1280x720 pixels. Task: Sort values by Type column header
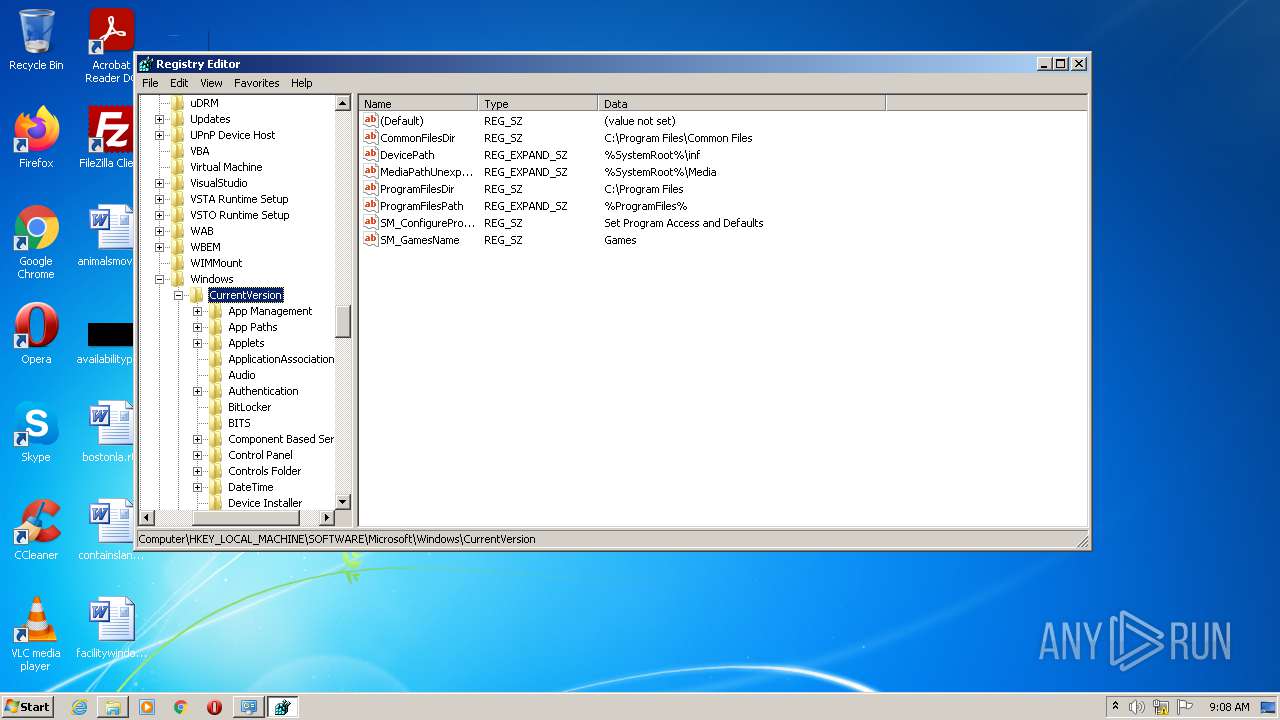(x=539, y=103)
